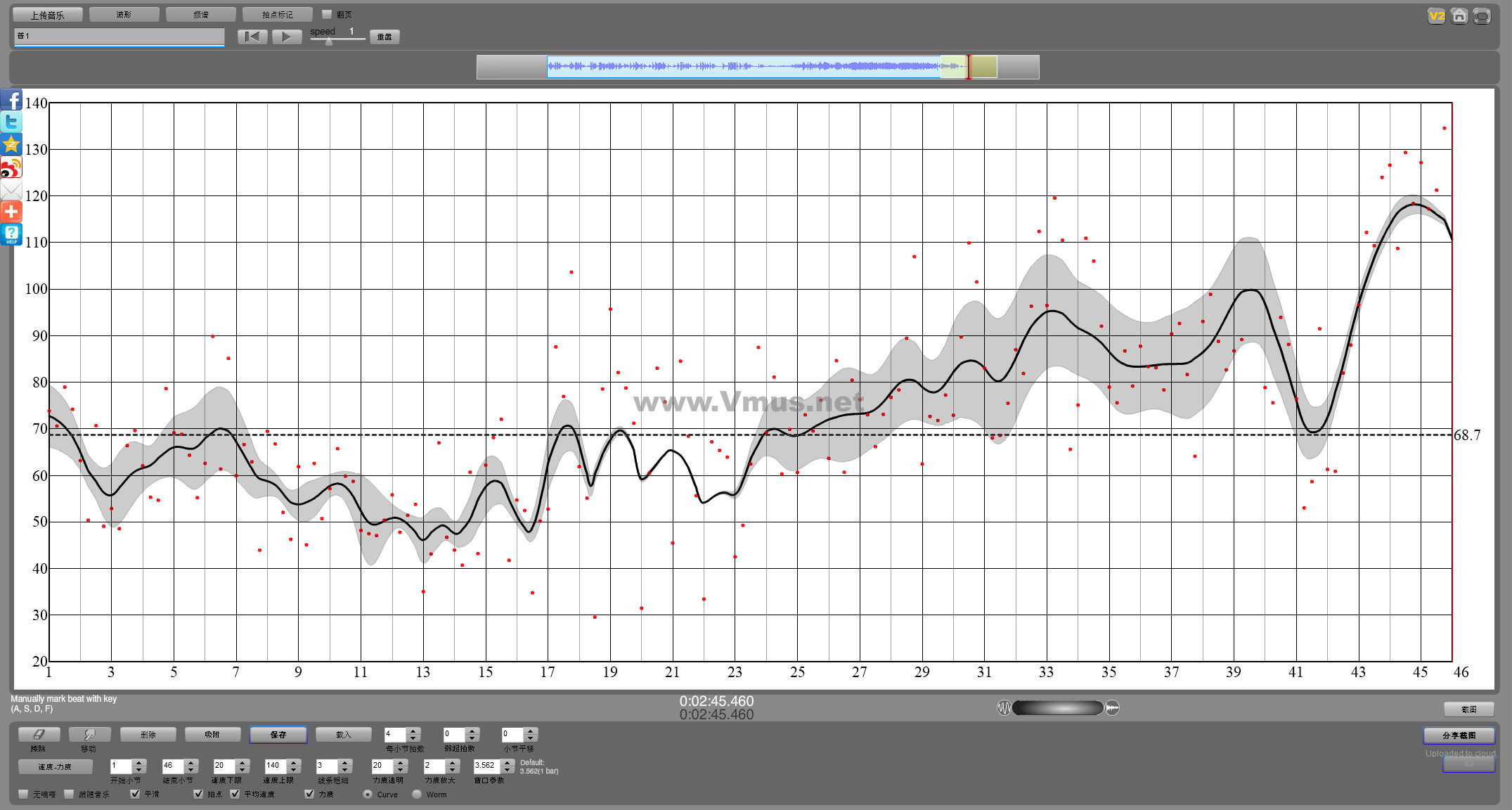Decrease the 结束小节 end-bar stepper value
This screenshot has height=810, width=1512.
tap(191, 769)
